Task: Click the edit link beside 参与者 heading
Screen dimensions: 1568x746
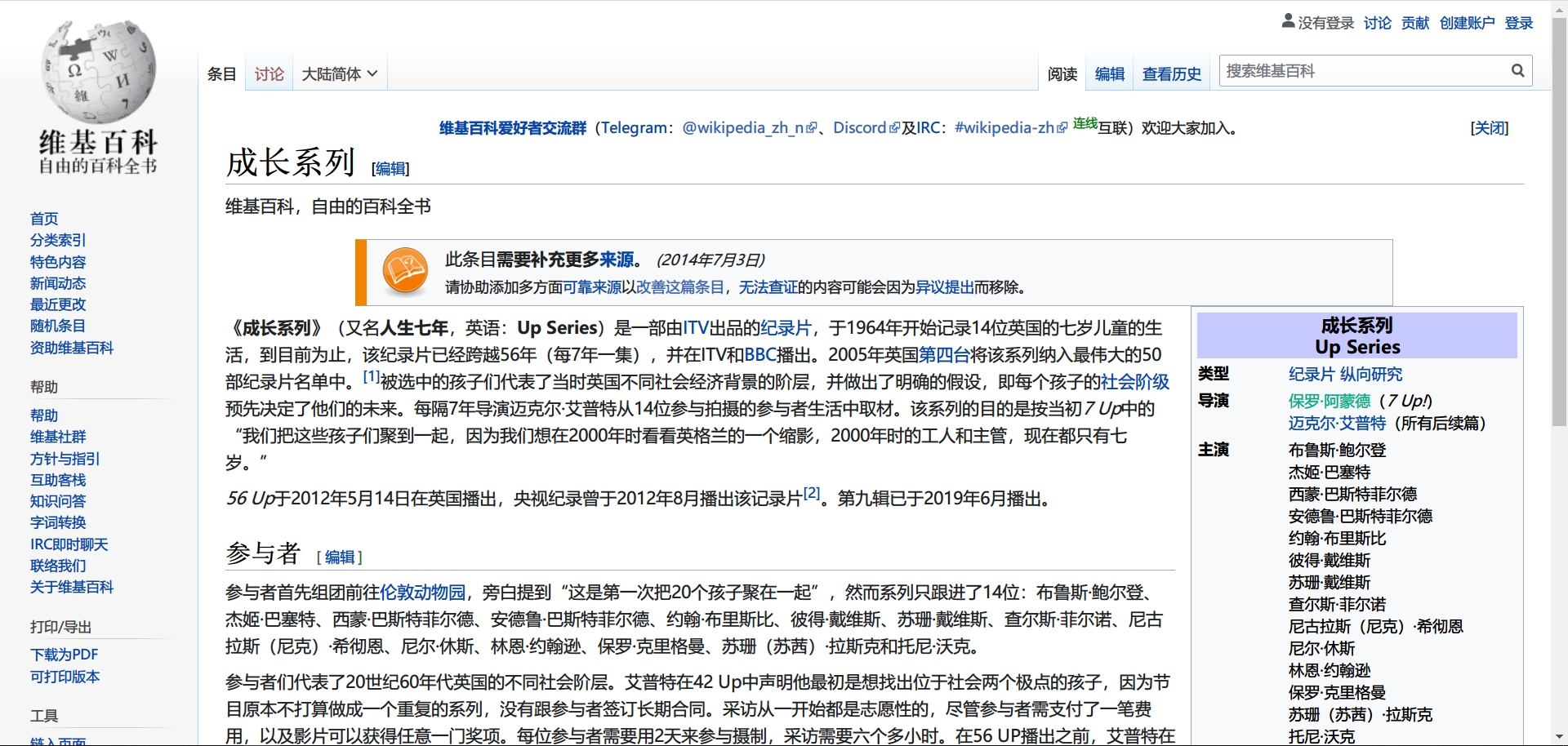Action: pos(340,557)
